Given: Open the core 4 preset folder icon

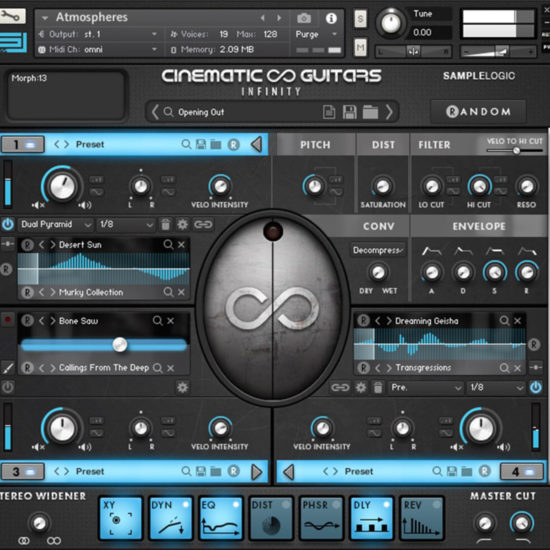Looking at the screenshot, I should click(467, 471).
